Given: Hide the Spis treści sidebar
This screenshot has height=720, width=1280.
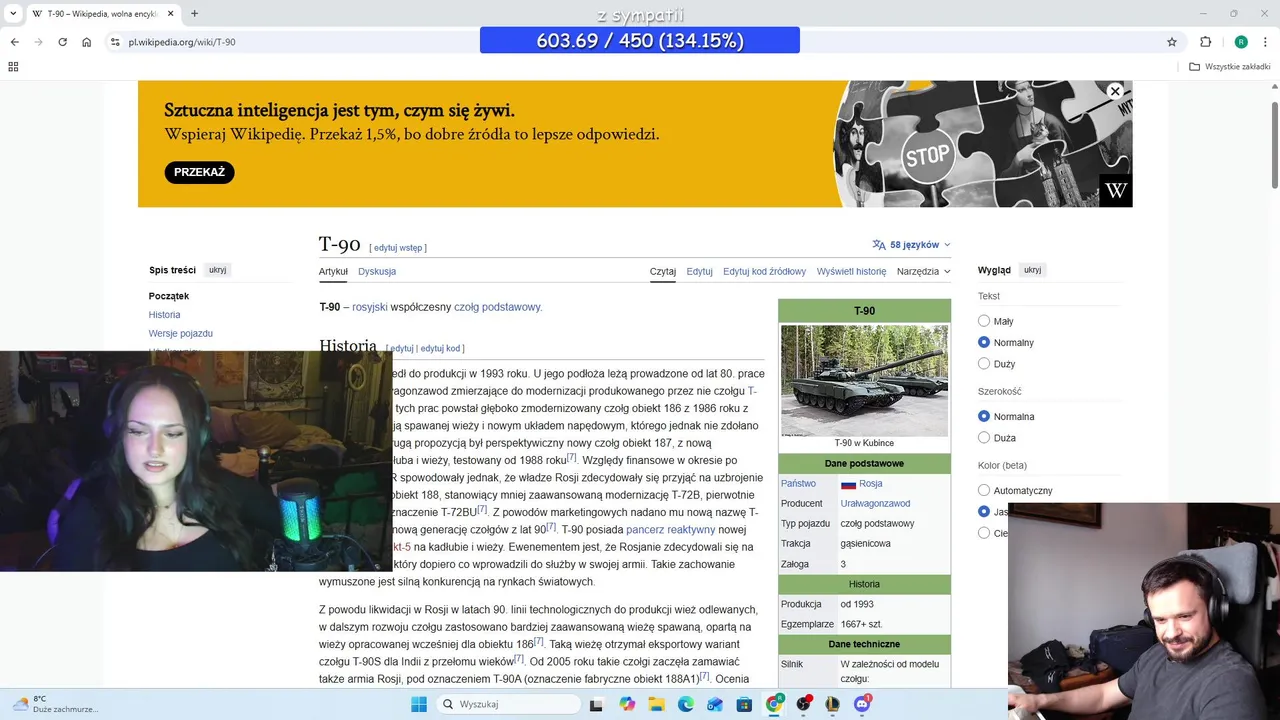Looking at the screenshot, I should pyautogui.click(x=217, y=270).
